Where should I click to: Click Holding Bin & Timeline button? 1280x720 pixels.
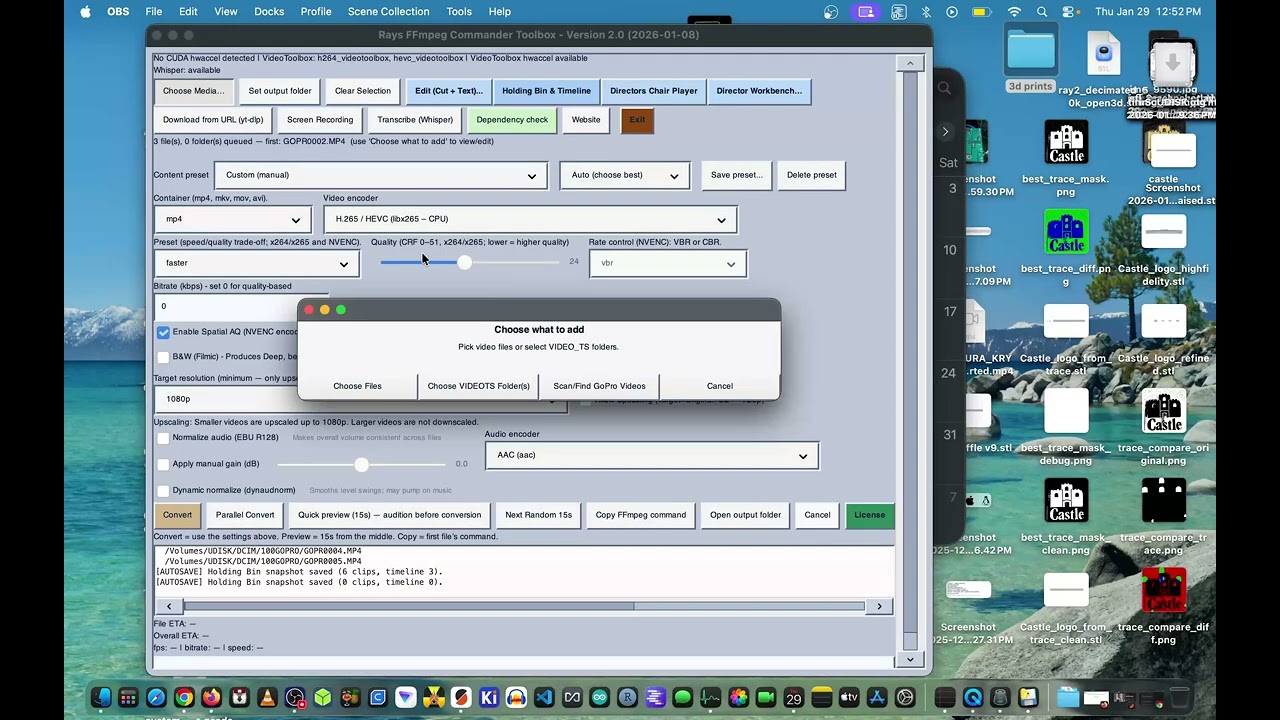pyautogui.click(x=546, y=91)
